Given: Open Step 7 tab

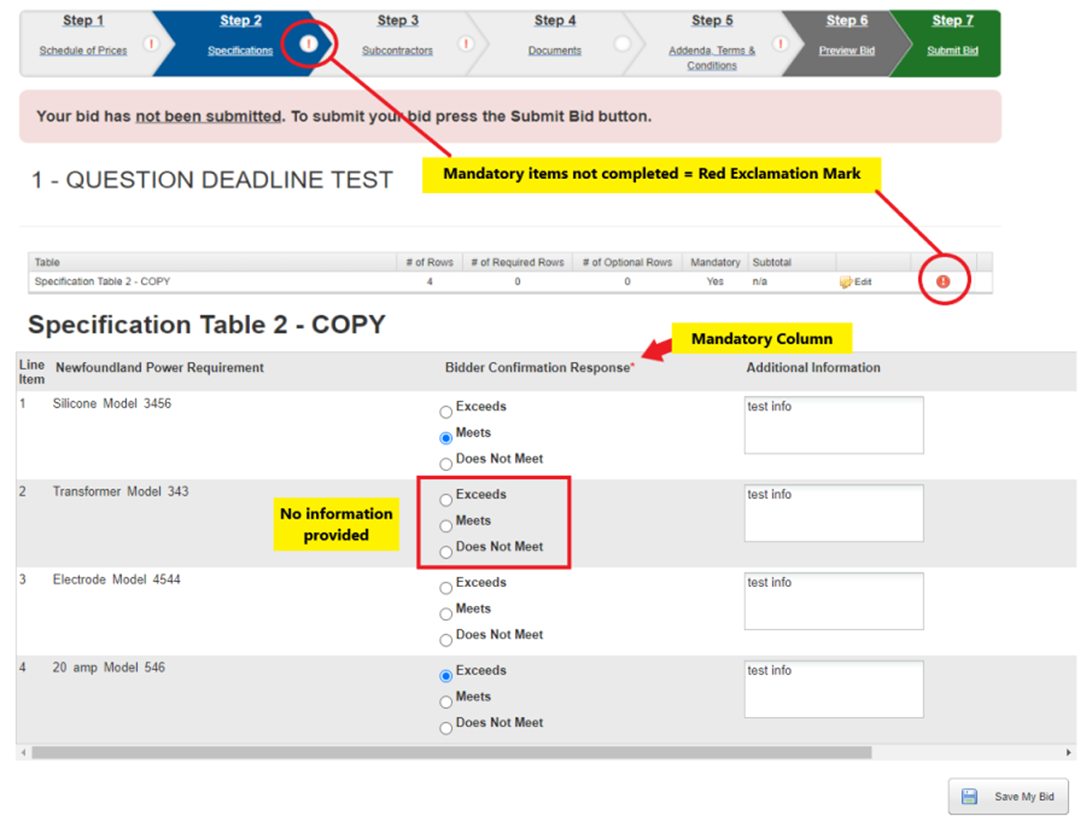Looking at the screenshot, I should coord(953,21).
